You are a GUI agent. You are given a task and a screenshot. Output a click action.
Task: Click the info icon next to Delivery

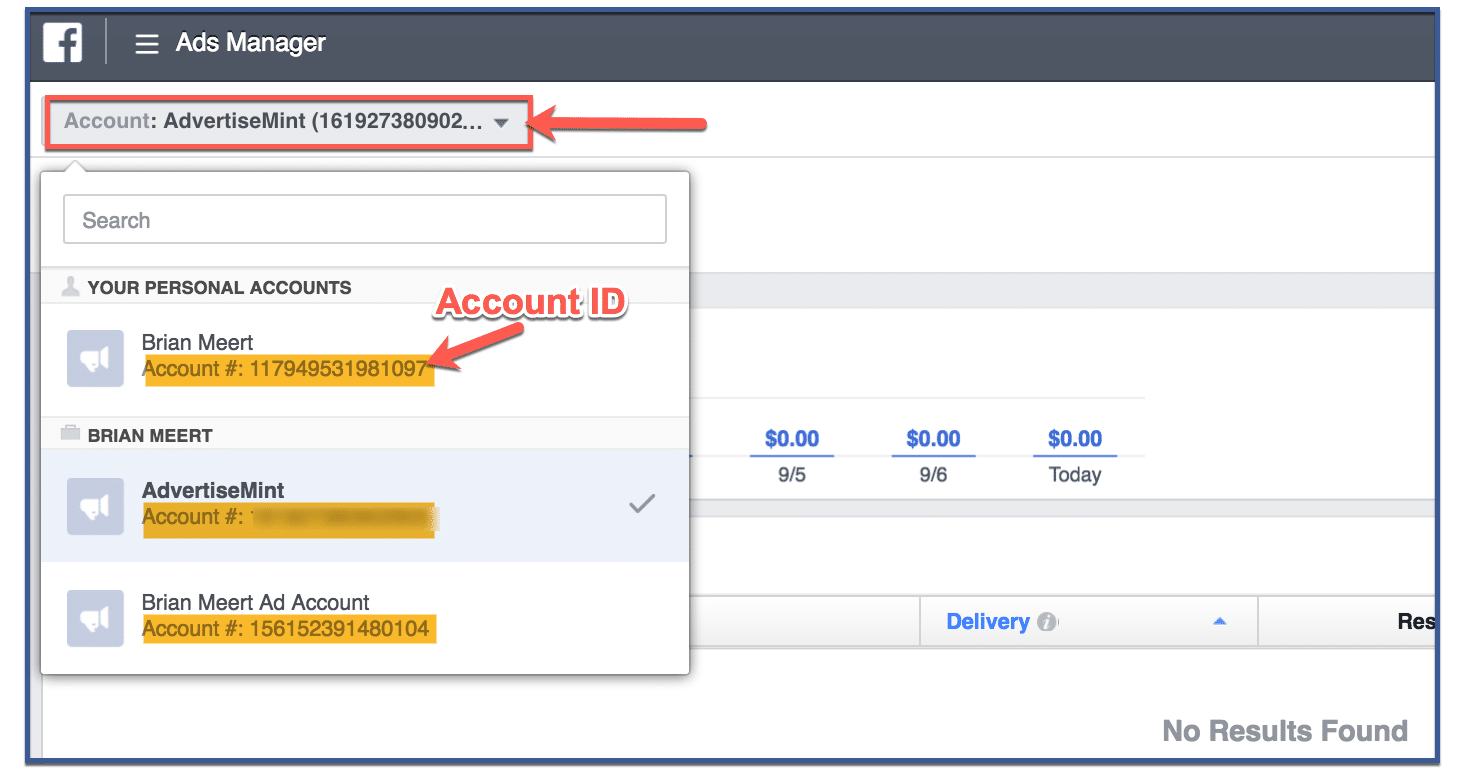click(1046, 623)
